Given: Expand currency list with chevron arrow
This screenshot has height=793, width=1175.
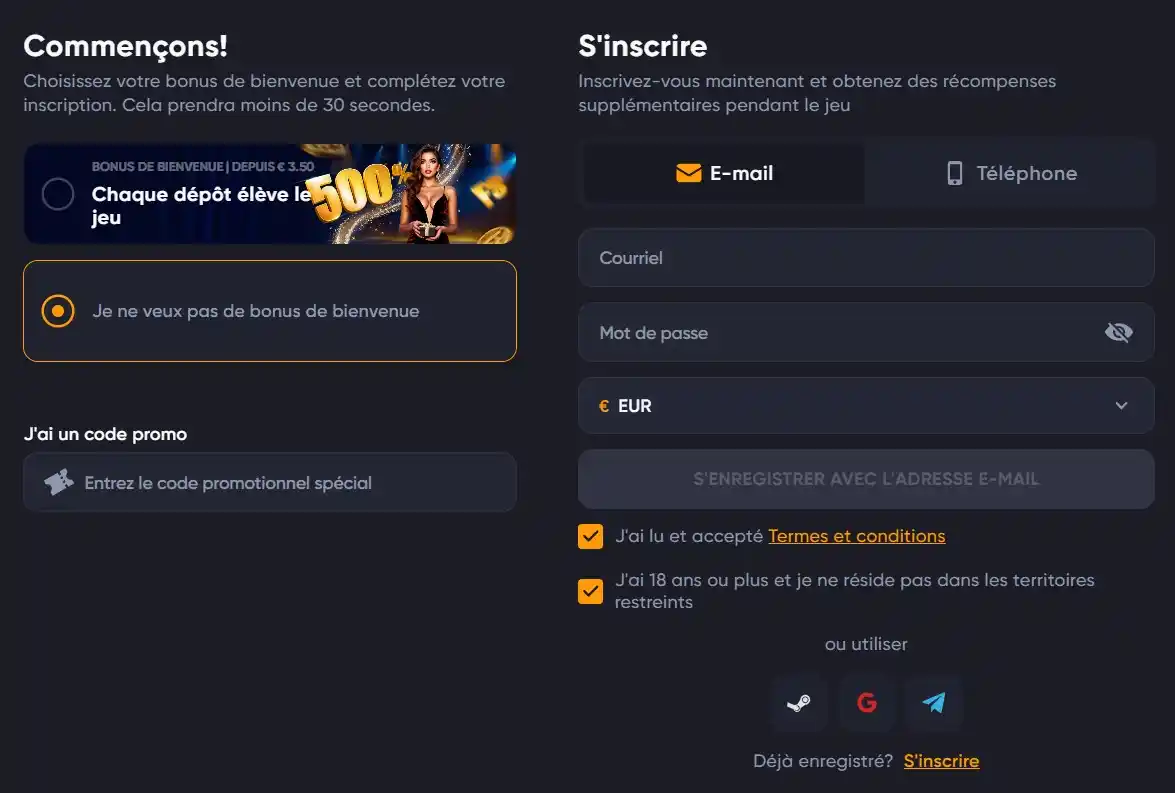Looking at the screenshot, I should point(1121,406).
